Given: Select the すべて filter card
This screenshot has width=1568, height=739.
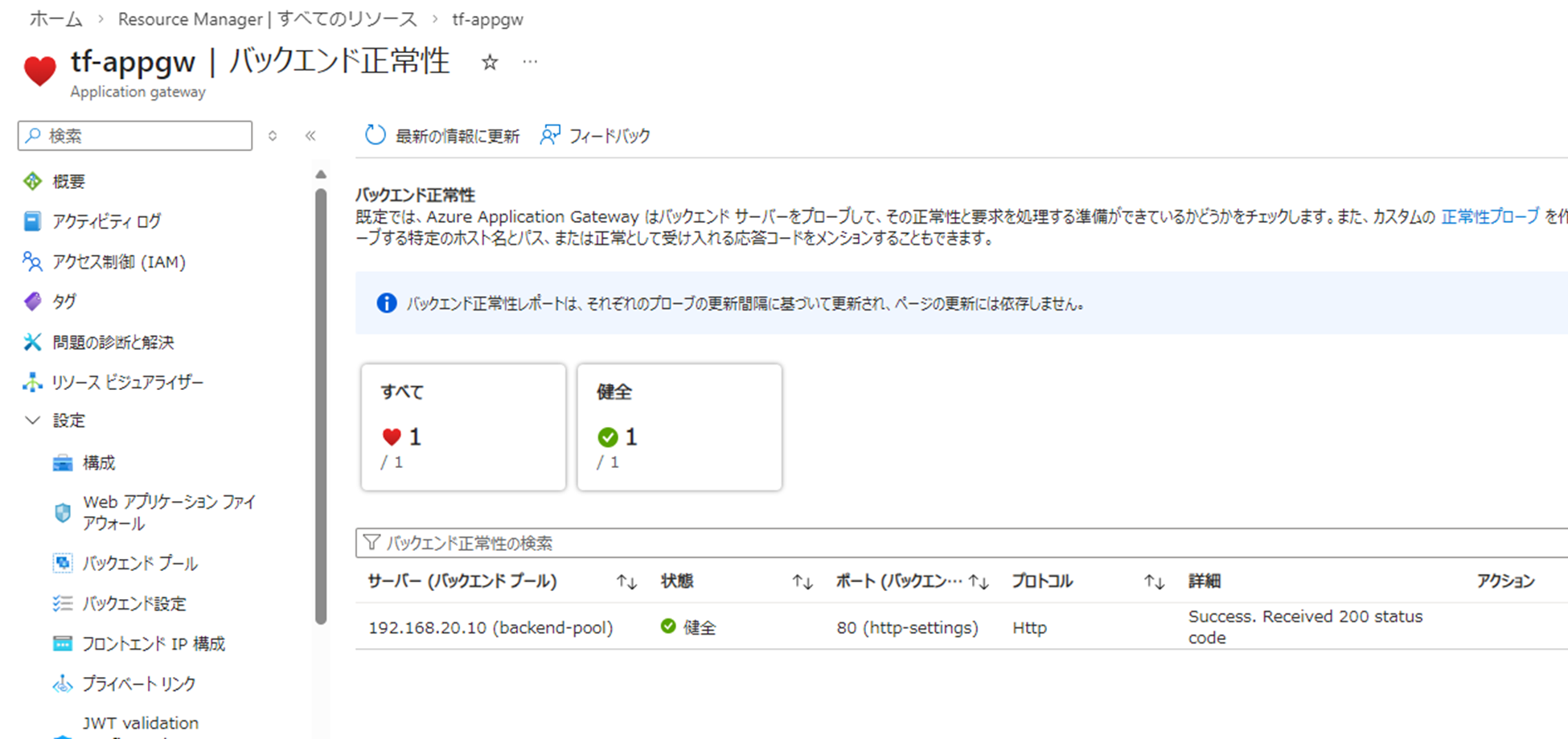Looking at the screenshot, I should click(463, 427).
